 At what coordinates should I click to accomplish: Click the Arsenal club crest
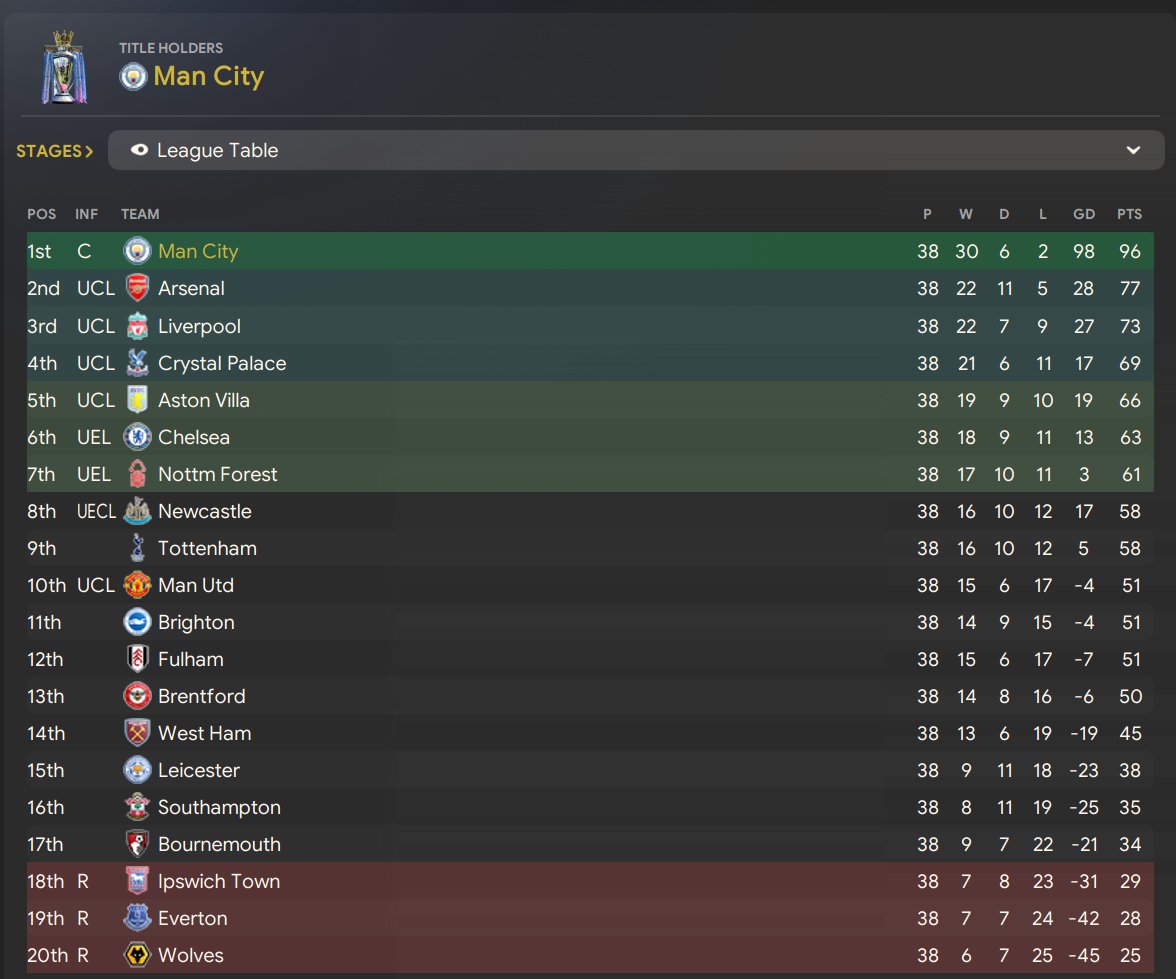click(137, 288)
